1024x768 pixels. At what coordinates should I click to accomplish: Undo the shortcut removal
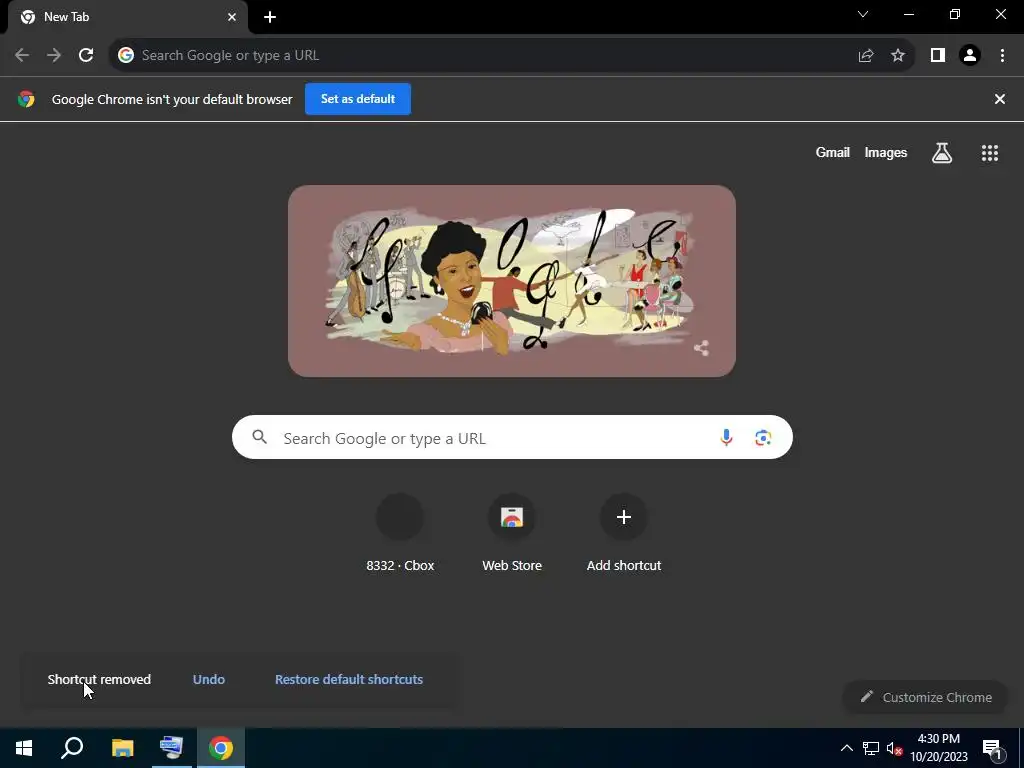[209, 679]
